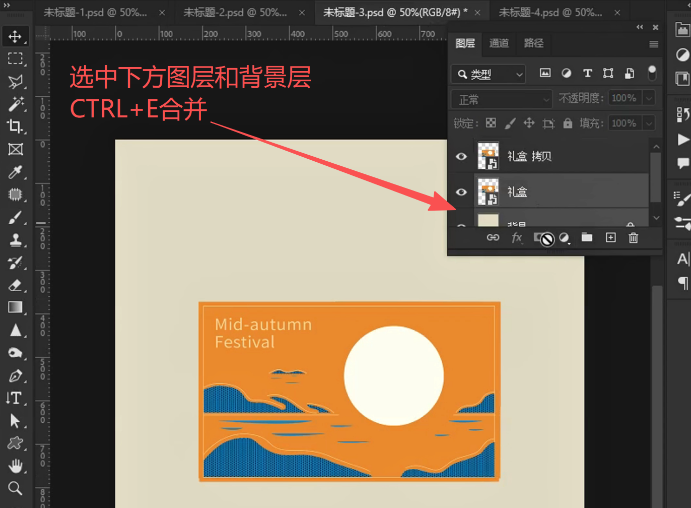The image size is (691, 508).
Task: Switch to 未标题-1.psd document tab
Action: point(95,12)
